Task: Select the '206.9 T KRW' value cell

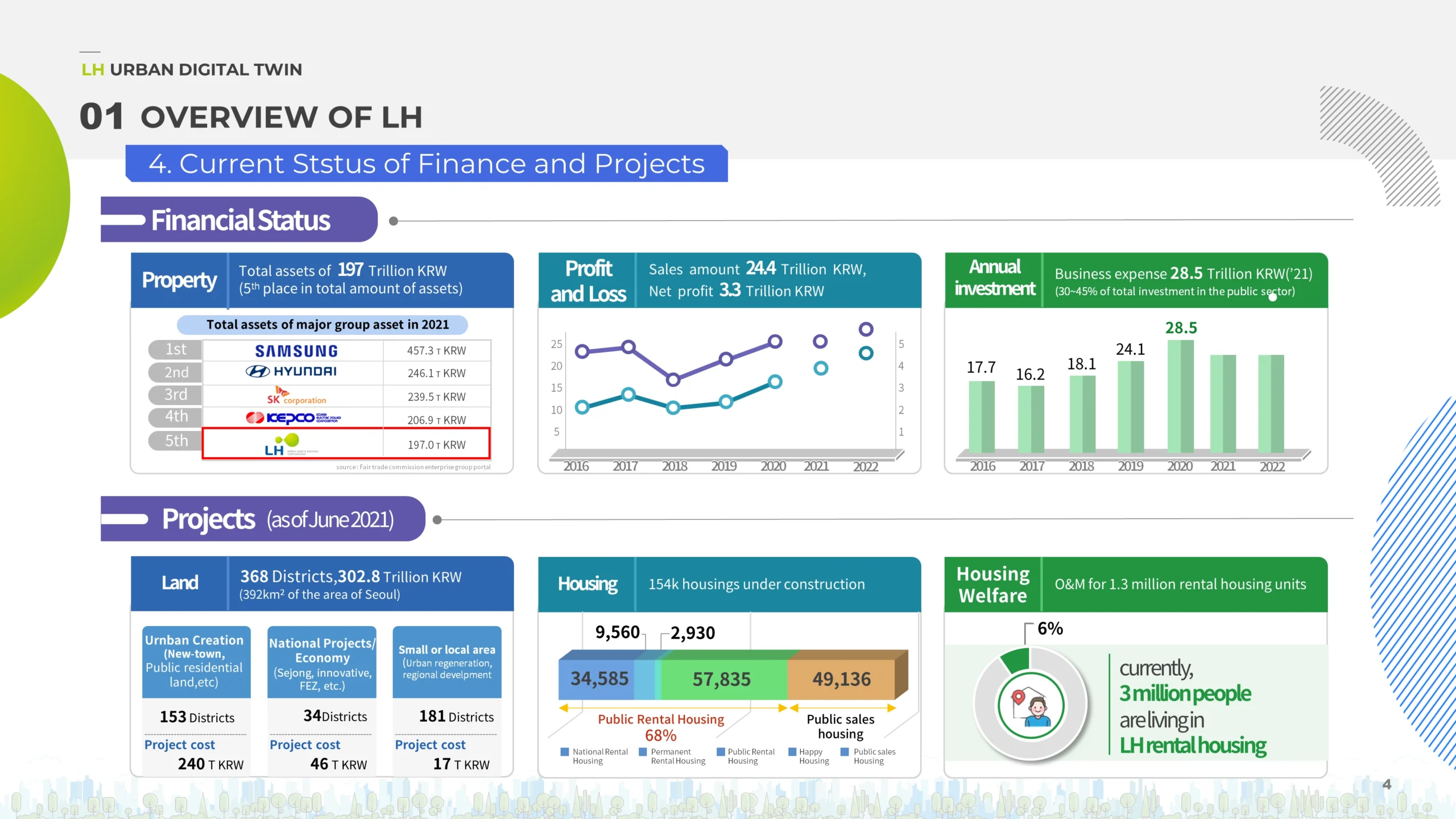Action: [437, 420]
